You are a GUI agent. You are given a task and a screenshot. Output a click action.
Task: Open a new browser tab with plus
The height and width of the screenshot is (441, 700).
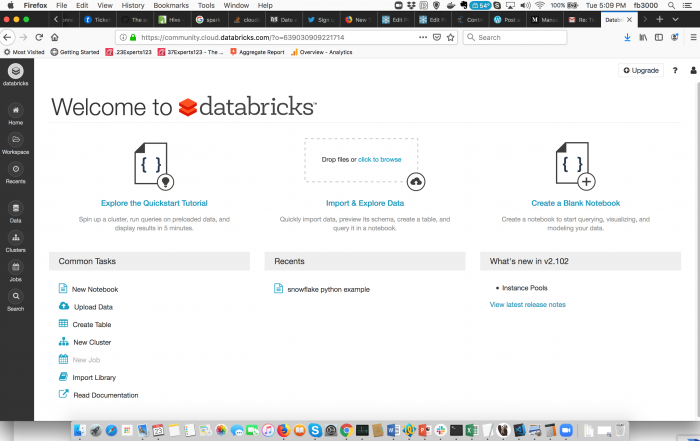[660, 19]
